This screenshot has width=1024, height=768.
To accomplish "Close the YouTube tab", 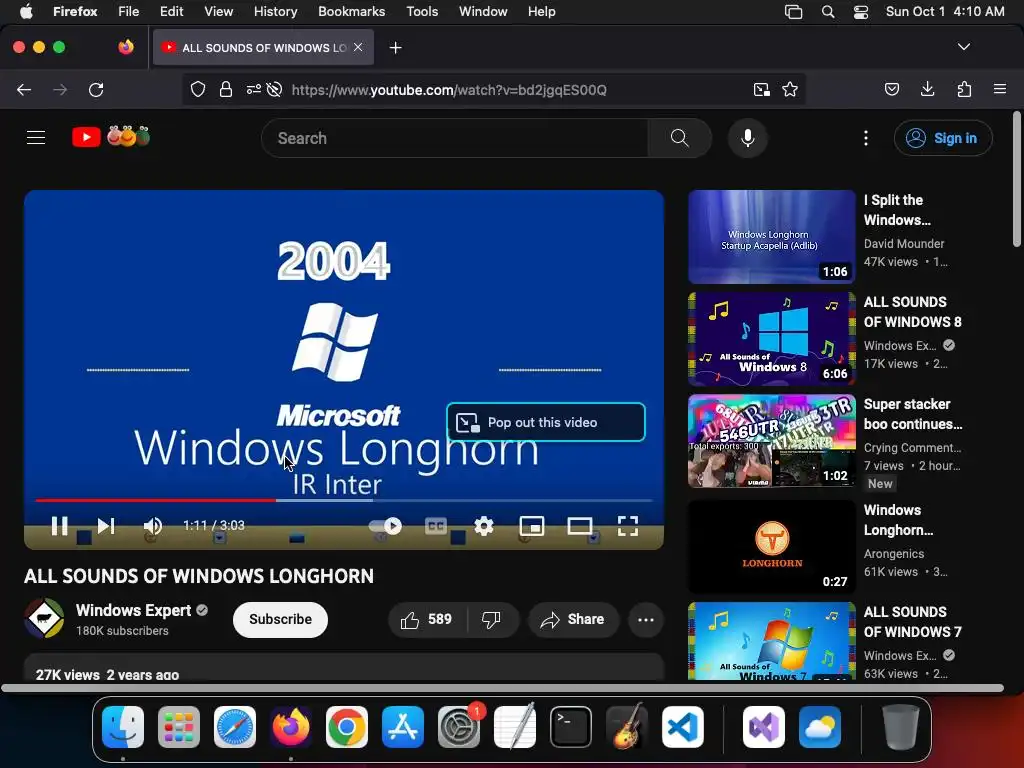I will point(358,47).
